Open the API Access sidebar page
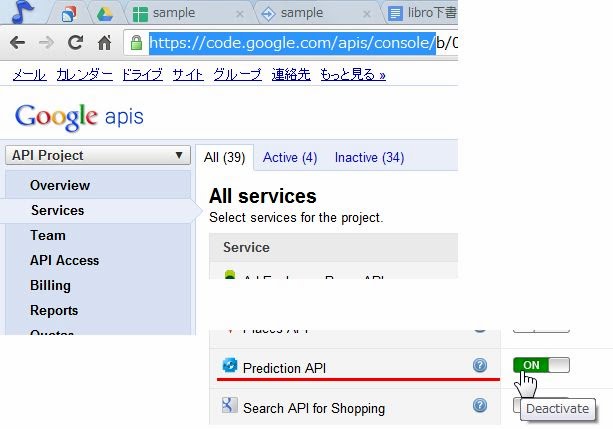613x429 pixels. pyautogui.click(x=64, y=260)
